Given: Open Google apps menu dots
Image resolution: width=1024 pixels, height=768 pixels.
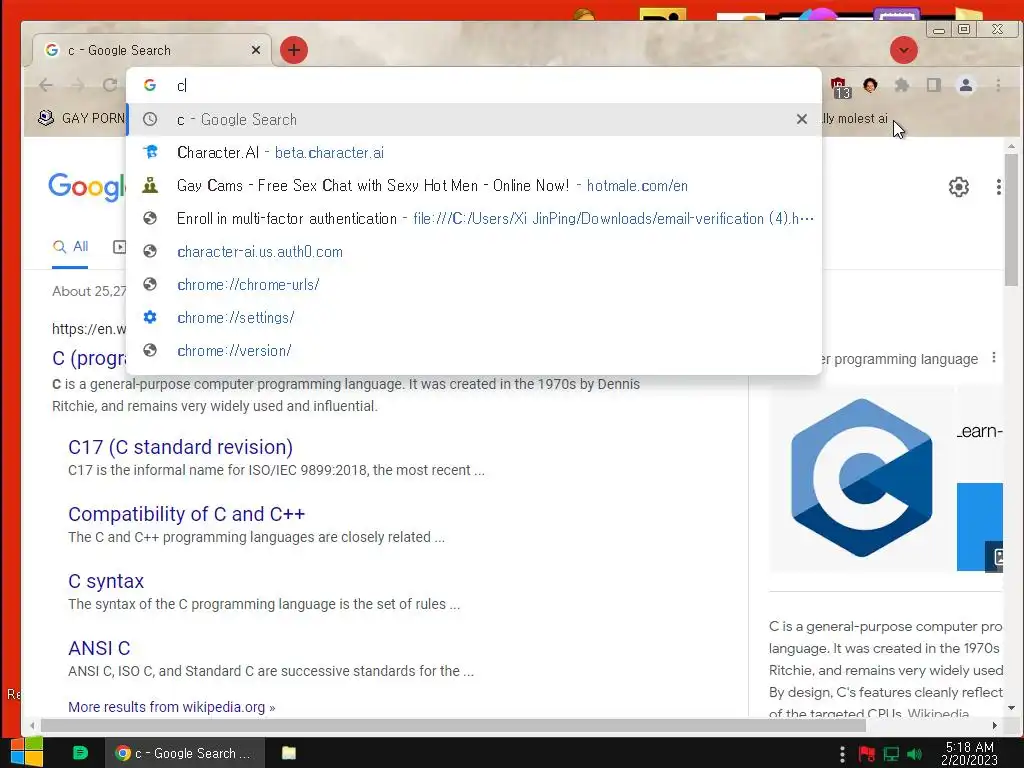Looking at the screenshot, I should click(x=999, y=187).
